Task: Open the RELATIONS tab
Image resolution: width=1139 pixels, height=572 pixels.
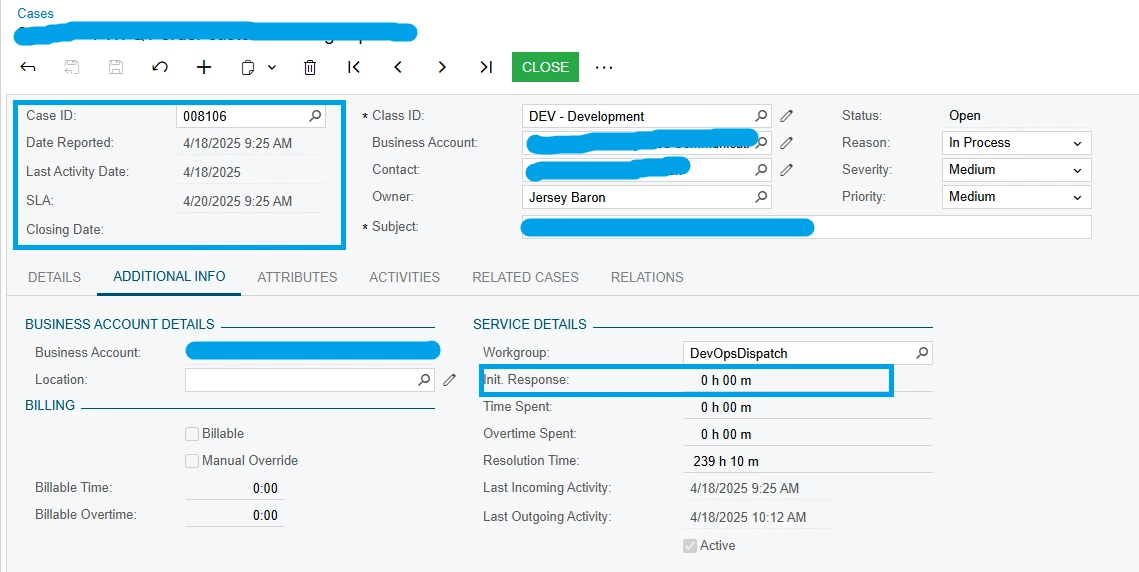Action: (647, 277)
